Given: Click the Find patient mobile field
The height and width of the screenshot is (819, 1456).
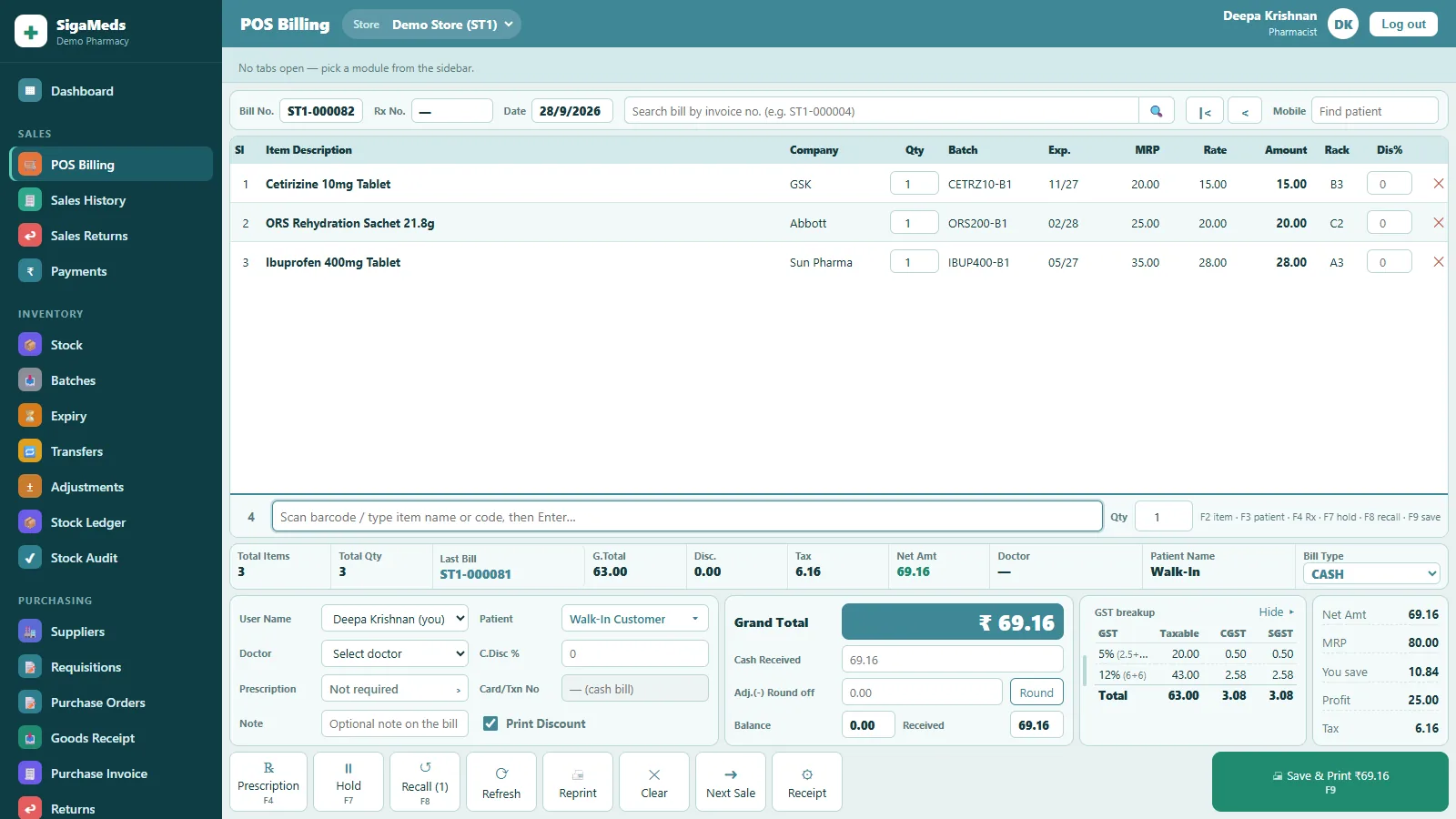Looking at the screenshot, I should [x=1375, y=111].
